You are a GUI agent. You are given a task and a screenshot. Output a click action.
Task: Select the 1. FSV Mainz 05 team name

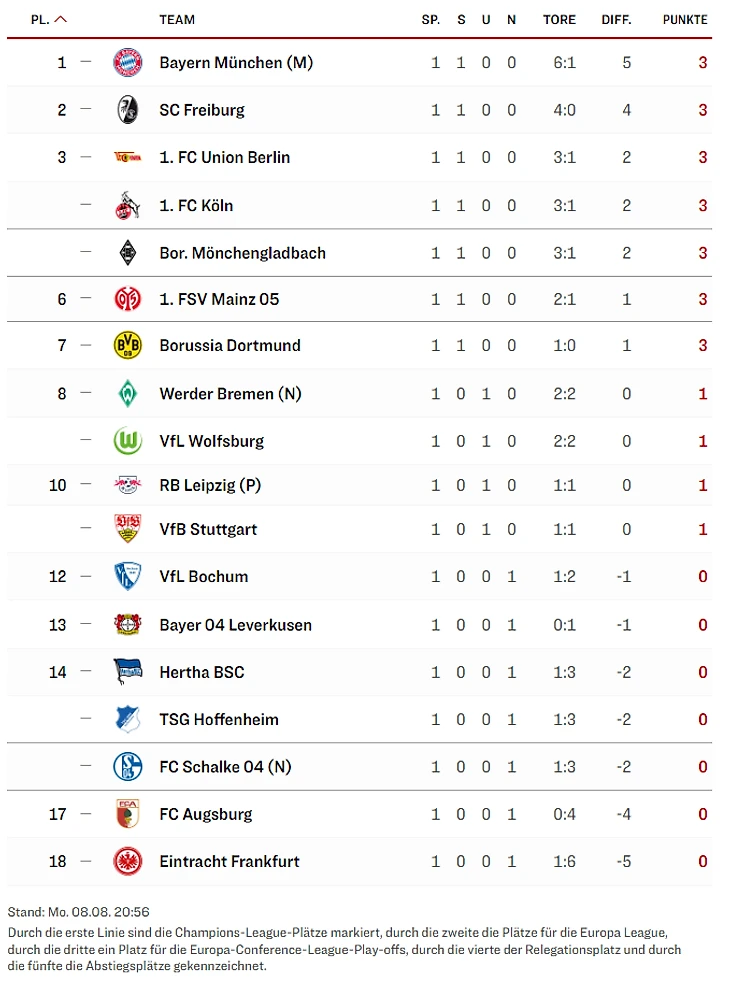tap(219, 299)
